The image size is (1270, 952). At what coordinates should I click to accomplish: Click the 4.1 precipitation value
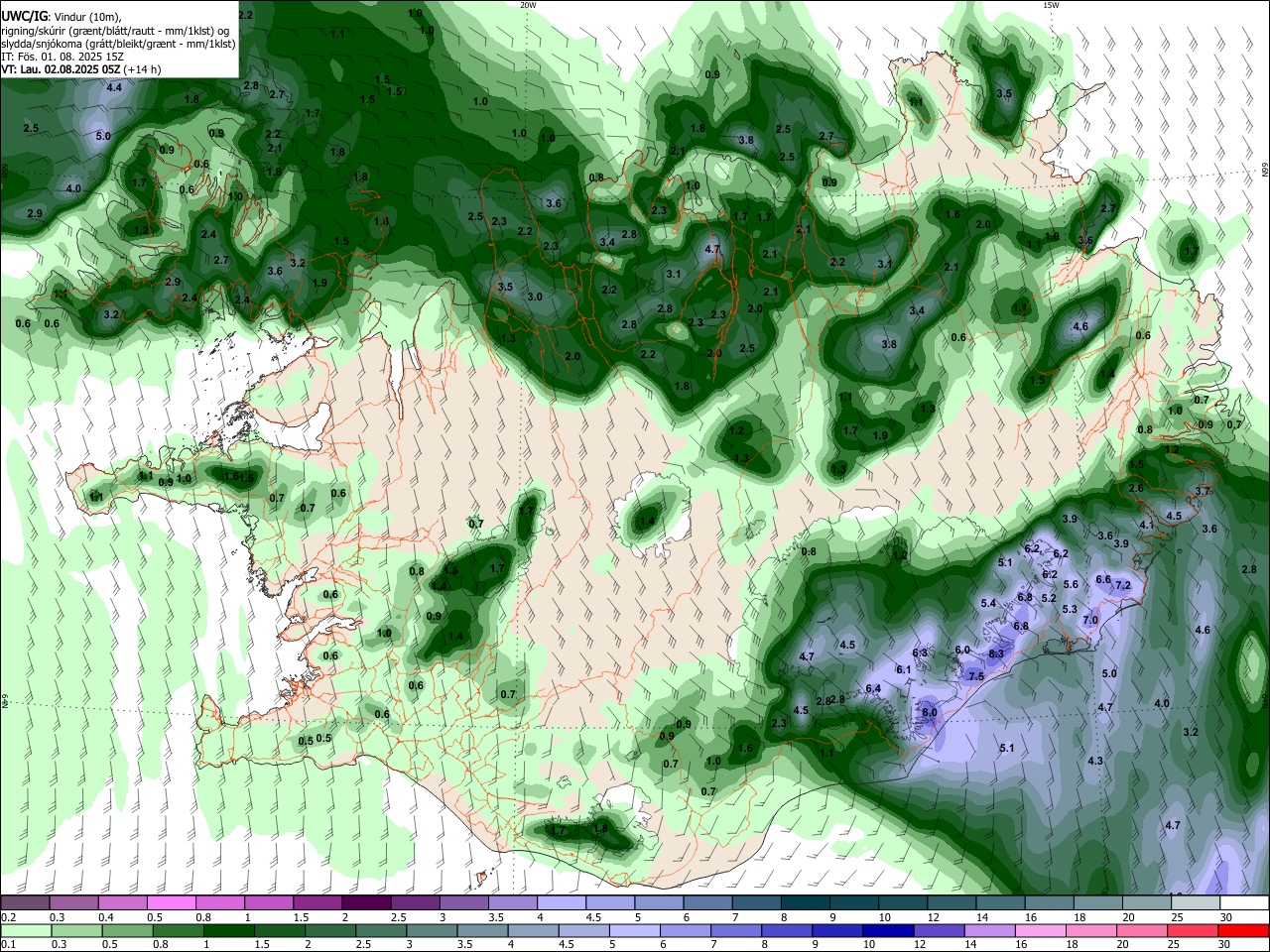click(1146, 525)
